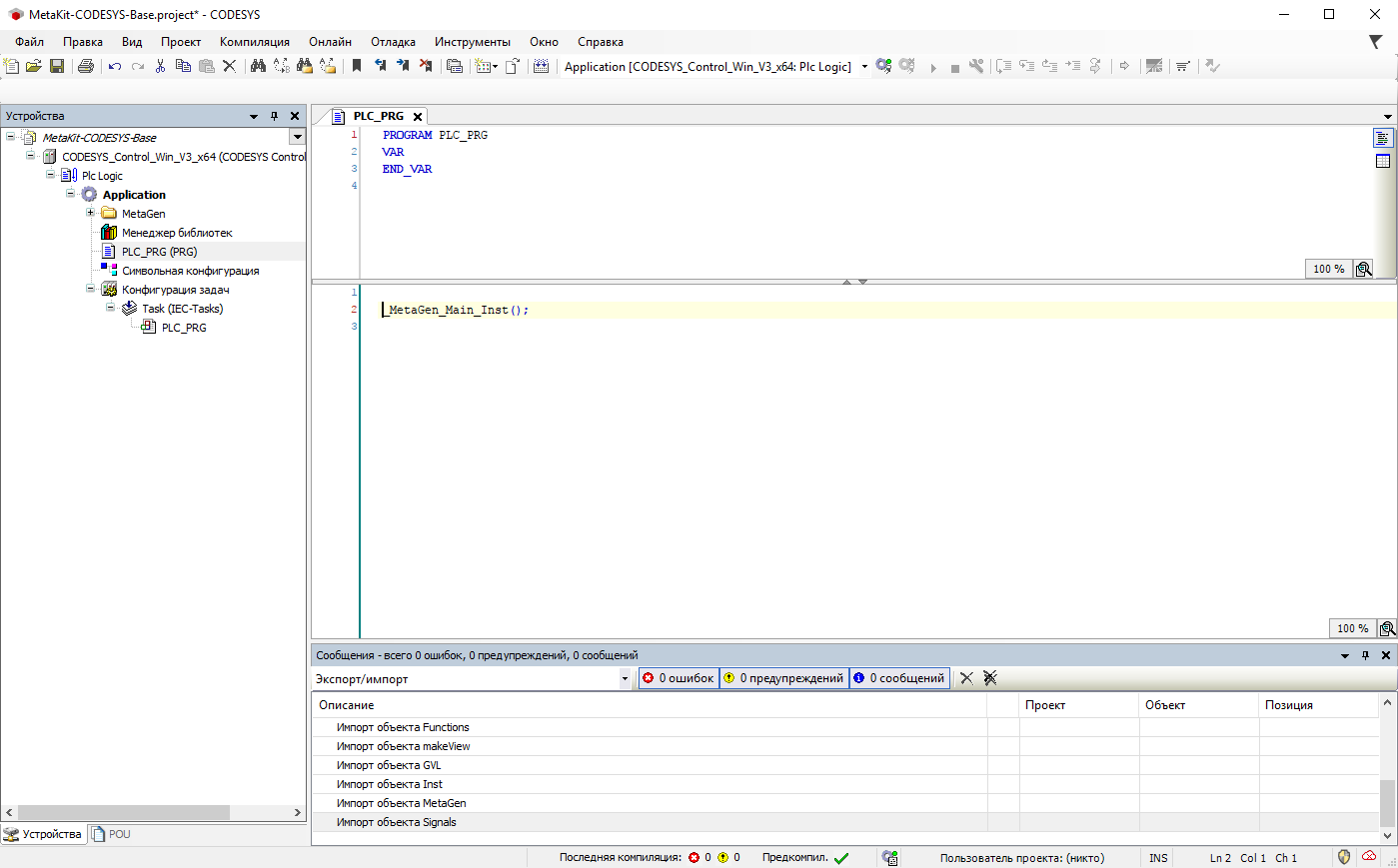This screenshot has height=868, width=1398.
Task: Switch declaration editor to tabular view
Action: tap(1383, 161)
